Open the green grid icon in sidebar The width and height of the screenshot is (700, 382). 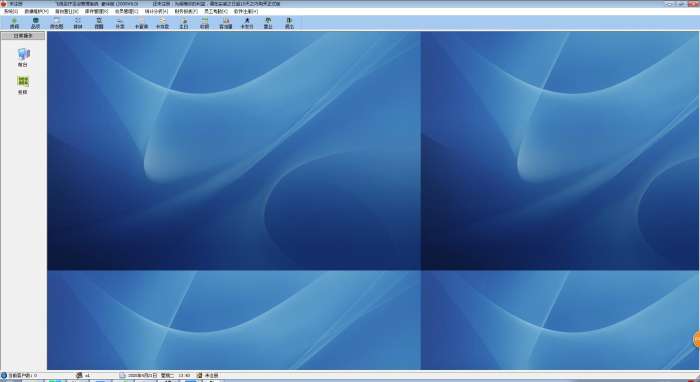click(x=23, y=85)
